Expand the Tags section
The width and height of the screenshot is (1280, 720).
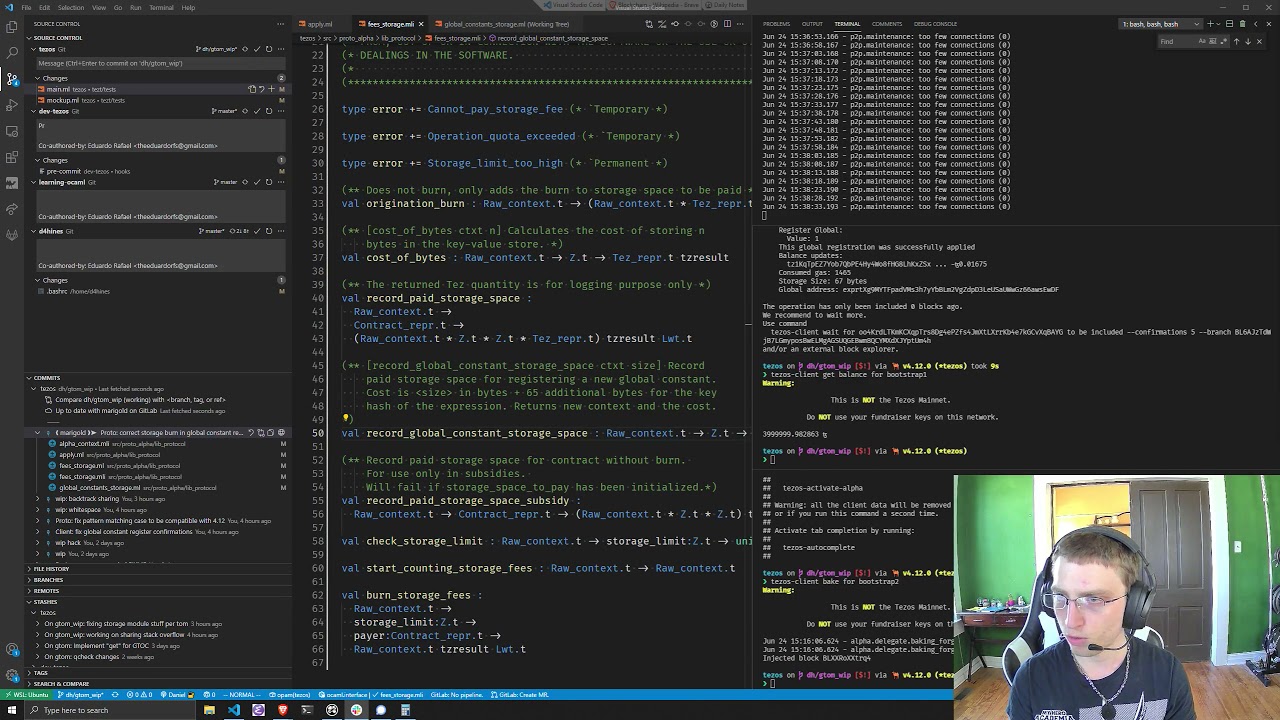[x=29, y=673]
